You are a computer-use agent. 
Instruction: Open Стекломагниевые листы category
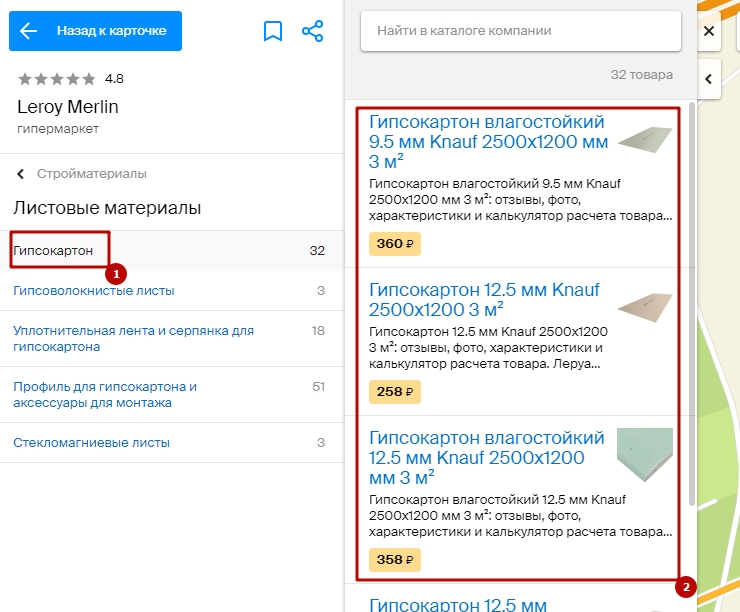tap(92, 442)
